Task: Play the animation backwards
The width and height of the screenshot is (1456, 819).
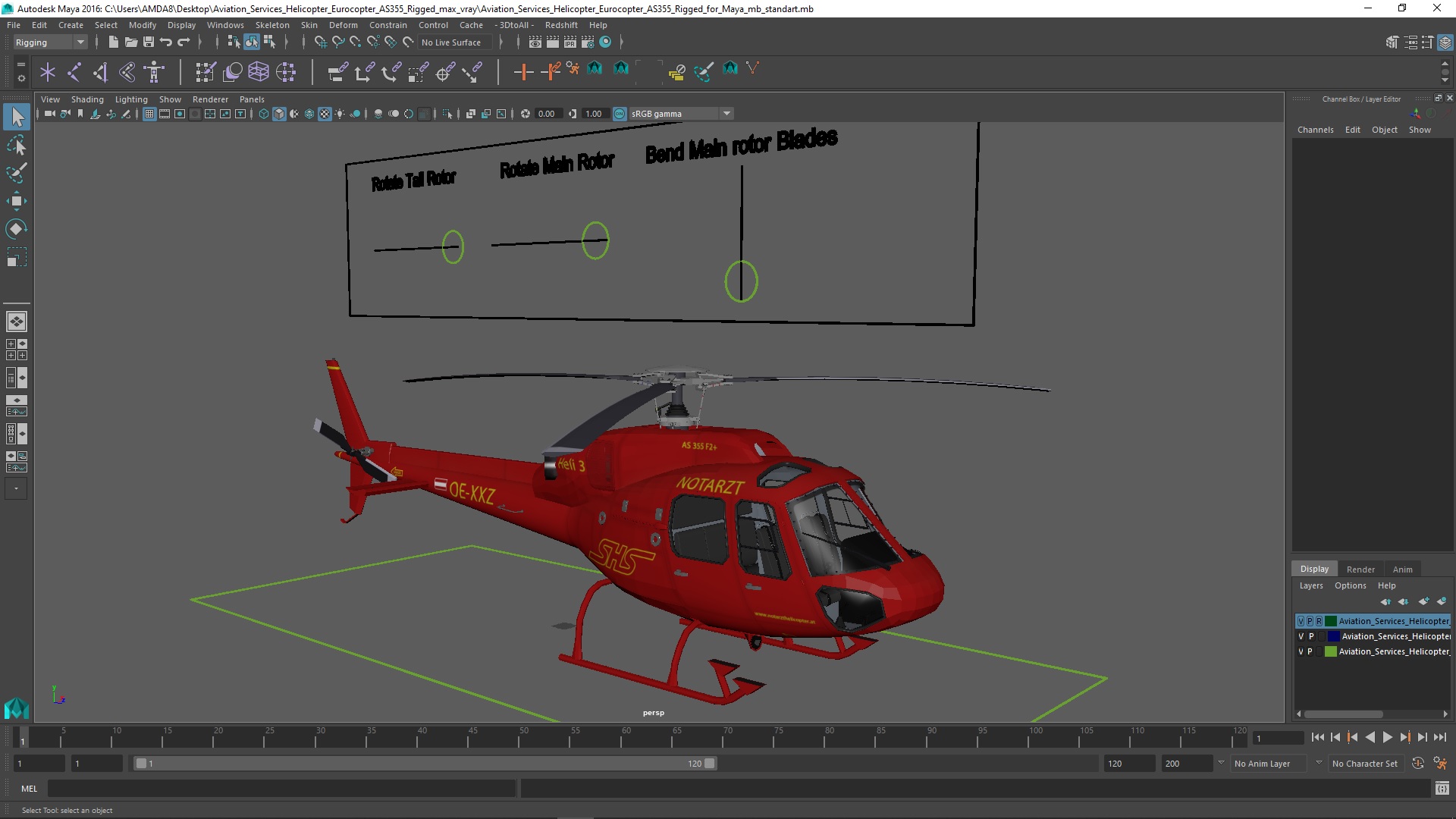Action: (1370, 737)
